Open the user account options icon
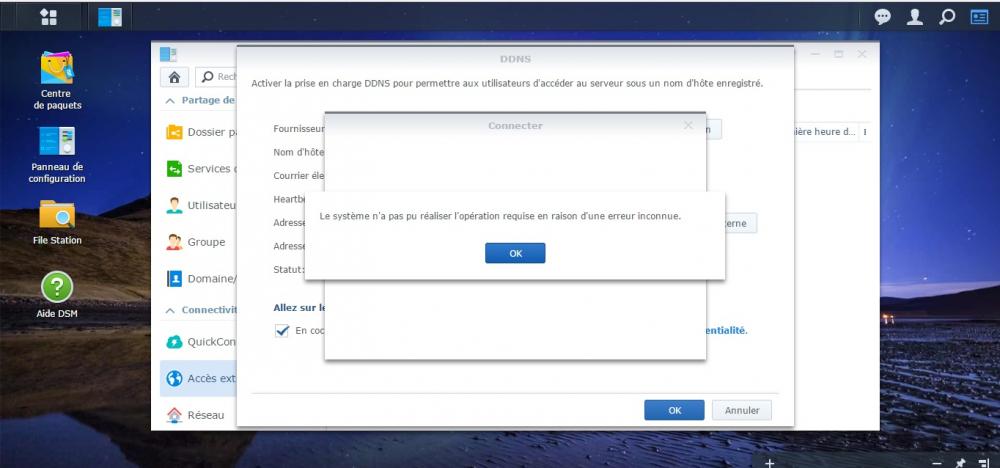 tap(915, 17)
